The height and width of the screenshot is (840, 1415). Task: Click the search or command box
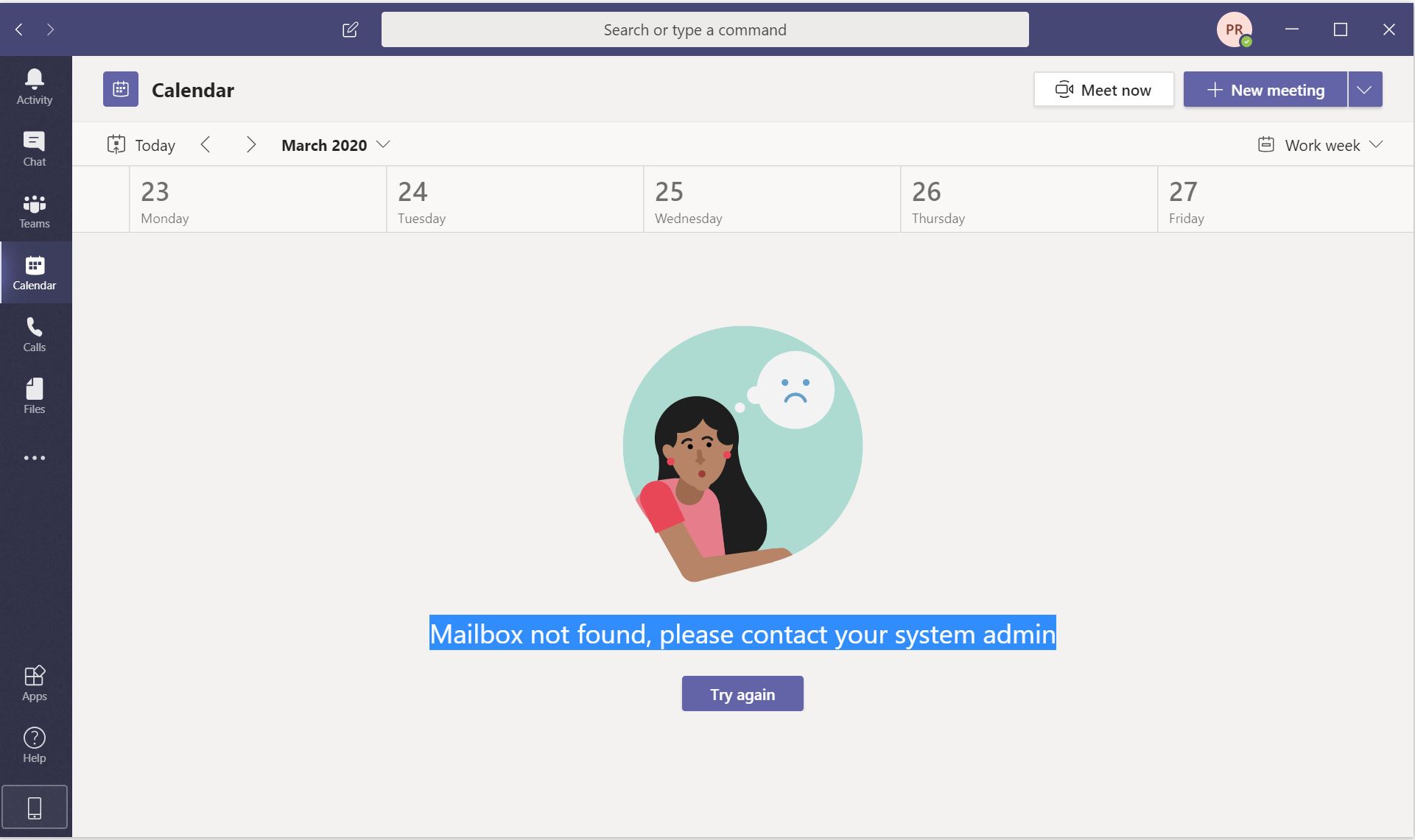coord(705,29)
